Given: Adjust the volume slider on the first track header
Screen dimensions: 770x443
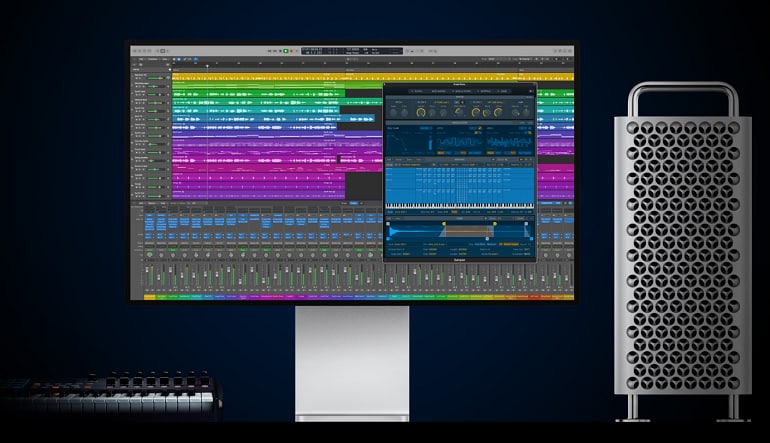Looking at the screenshot, I should 156,79.
